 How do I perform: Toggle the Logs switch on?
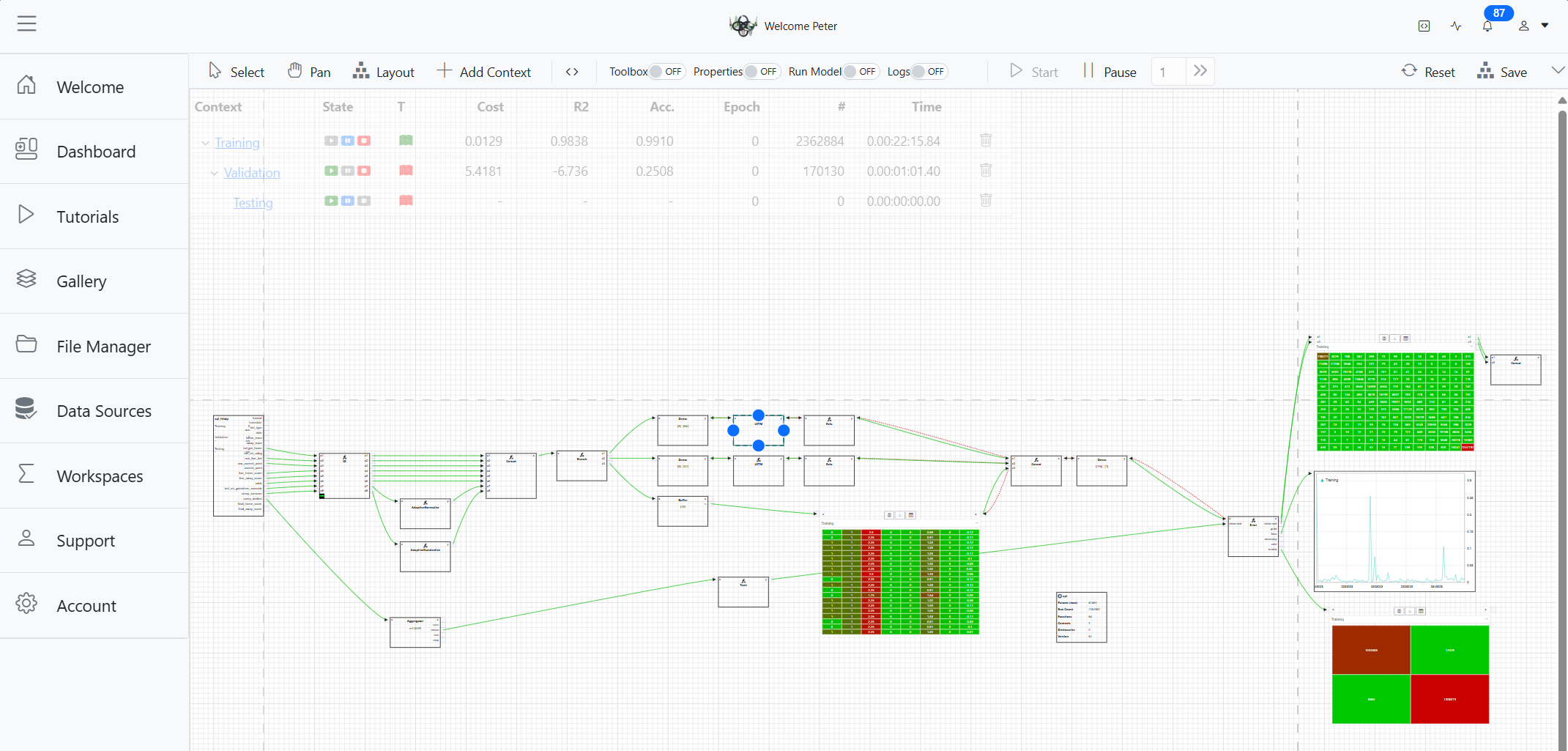pyautogui.click(x=929, y=72)
